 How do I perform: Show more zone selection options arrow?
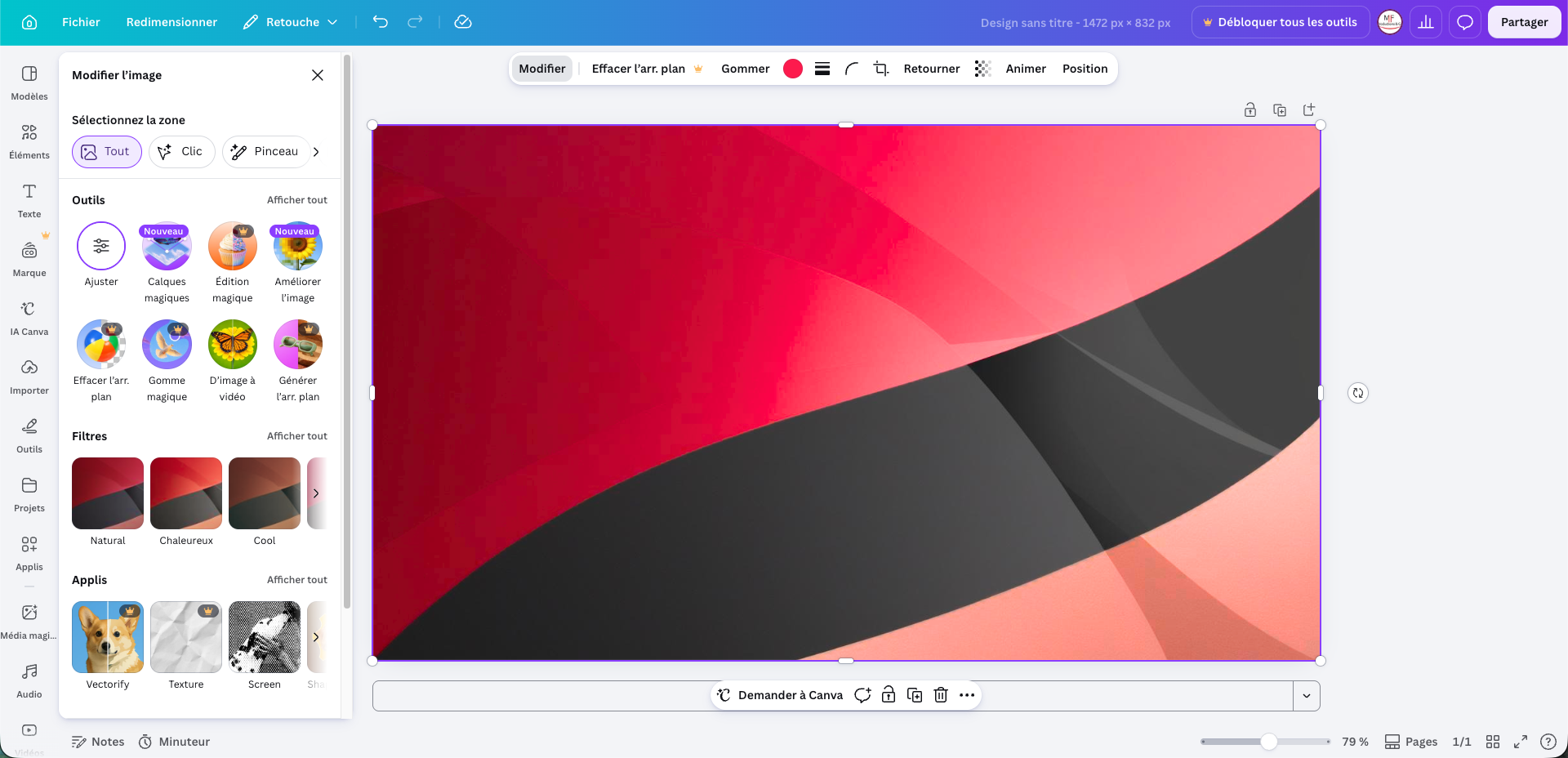316,152
